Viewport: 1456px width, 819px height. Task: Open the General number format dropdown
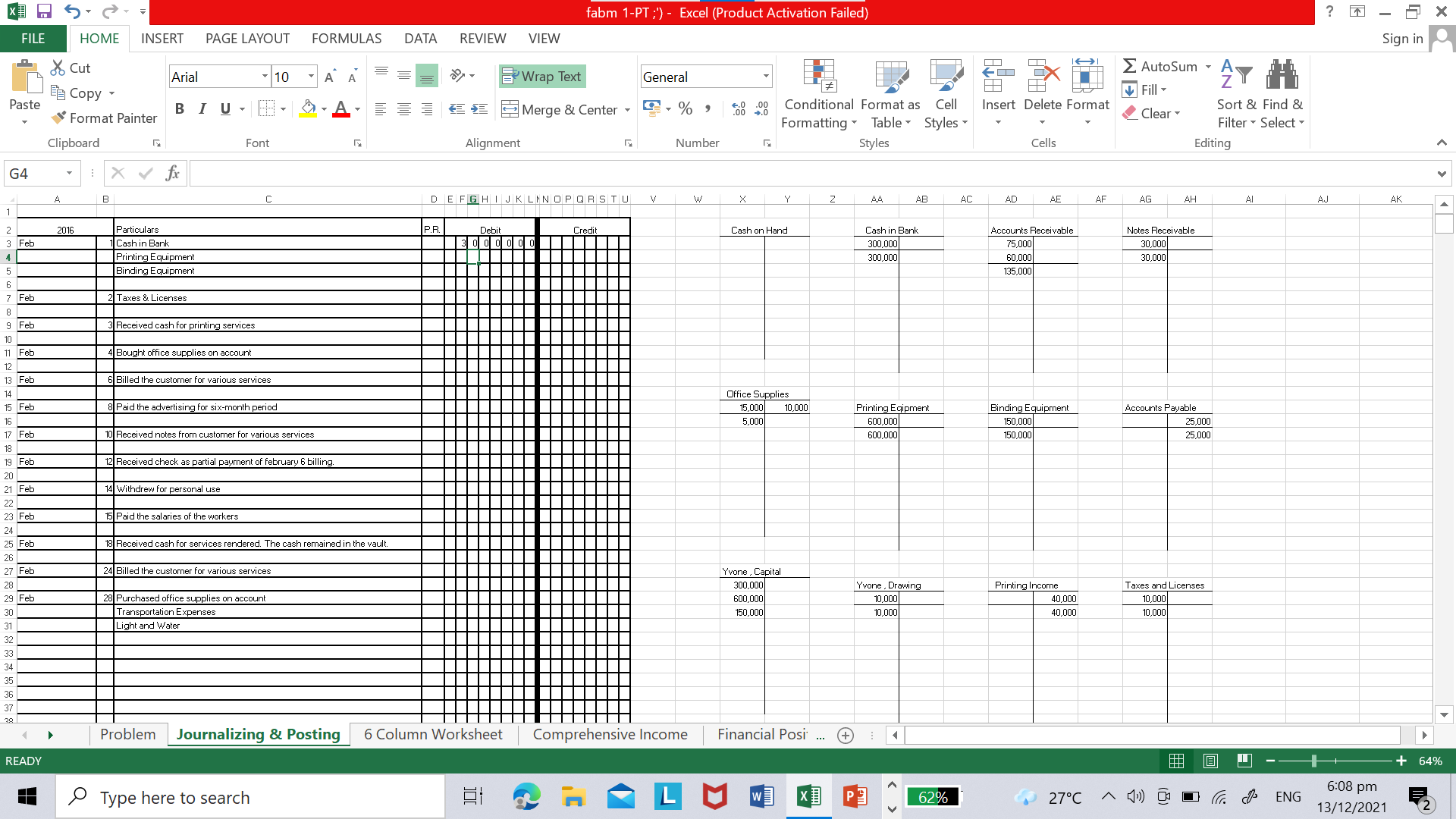tap(766, 77)
